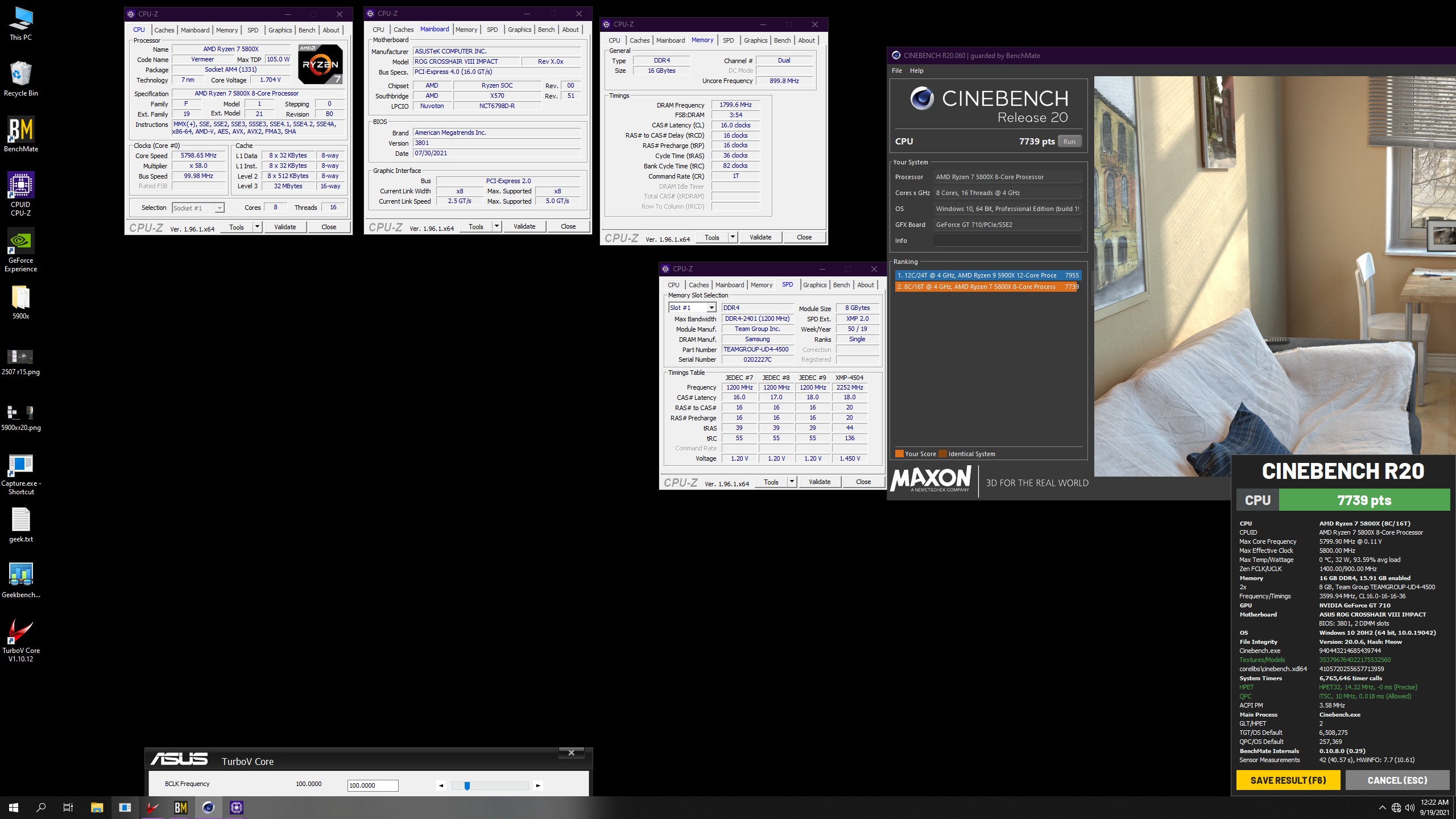Open network icon in system tray

tap(1396, 808)
